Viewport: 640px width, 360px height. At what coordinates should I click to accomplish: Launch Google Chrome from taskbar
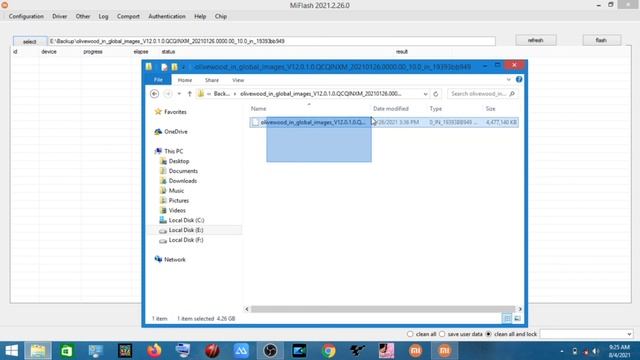click(329, 351)
